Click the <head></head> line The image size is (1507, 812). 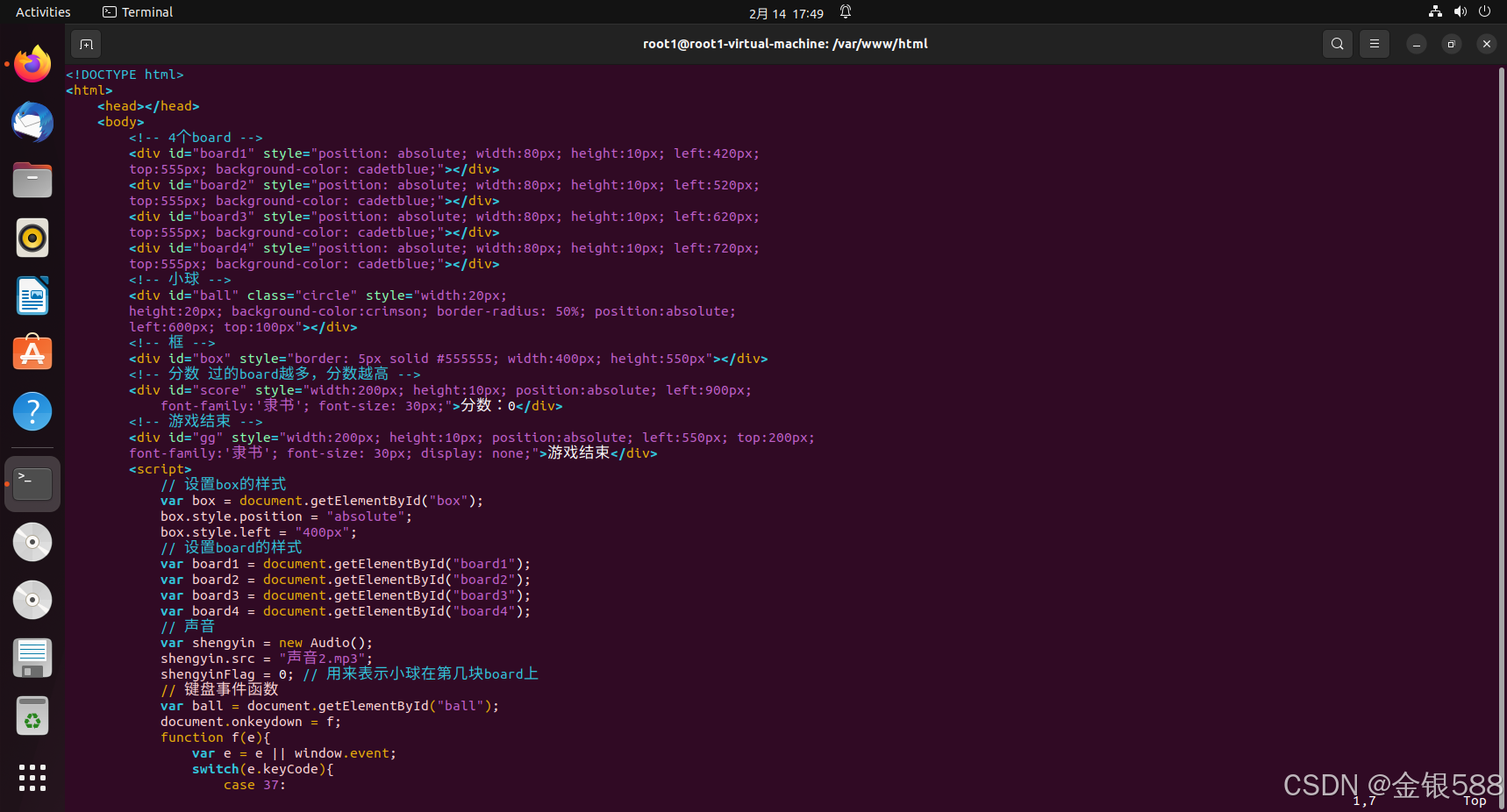click(148, 106)
